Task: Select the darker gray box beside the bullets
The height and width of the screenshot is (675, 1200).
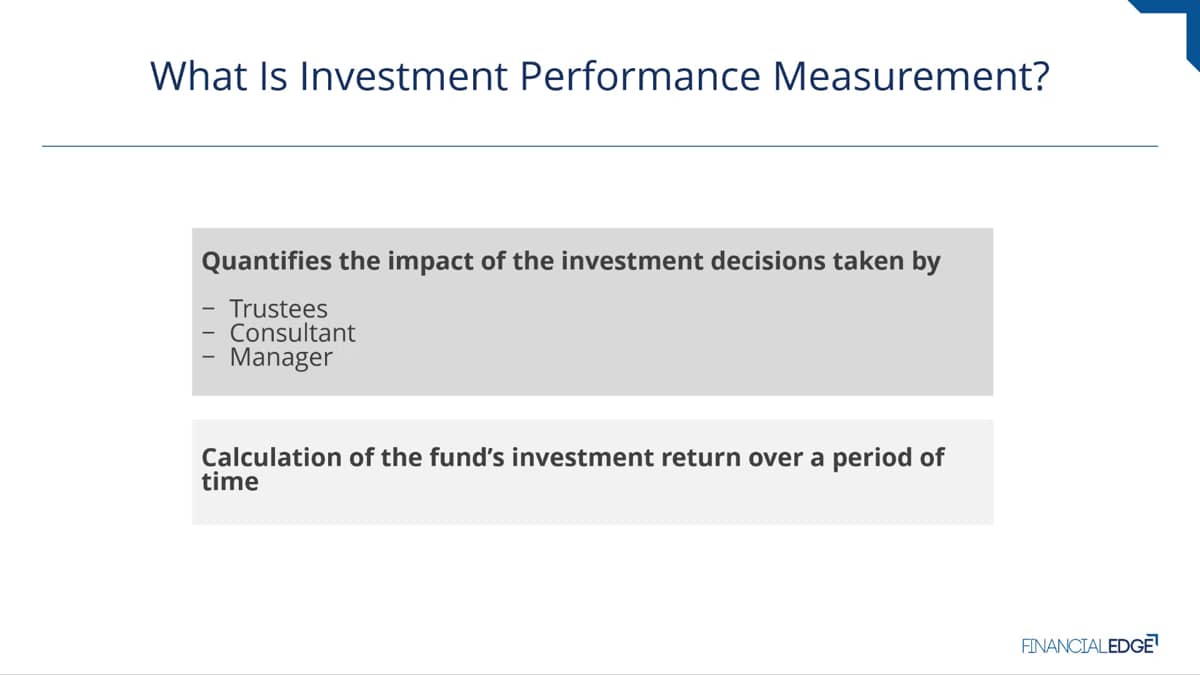Action: (x=593, y=311)
